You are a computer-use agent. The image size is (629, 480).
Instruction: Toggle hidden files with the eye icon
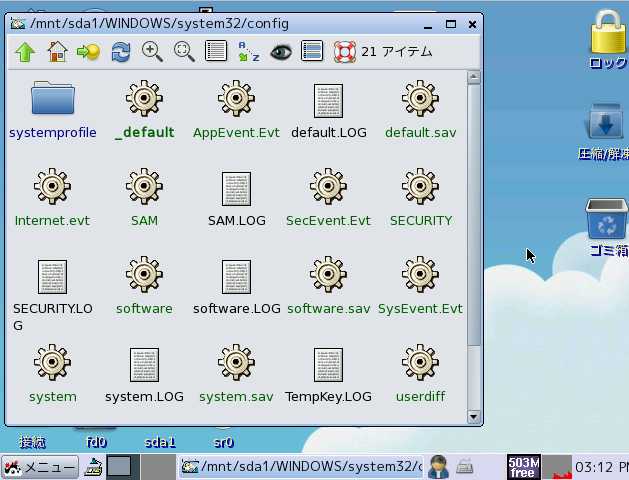click(x=280, y=52)
